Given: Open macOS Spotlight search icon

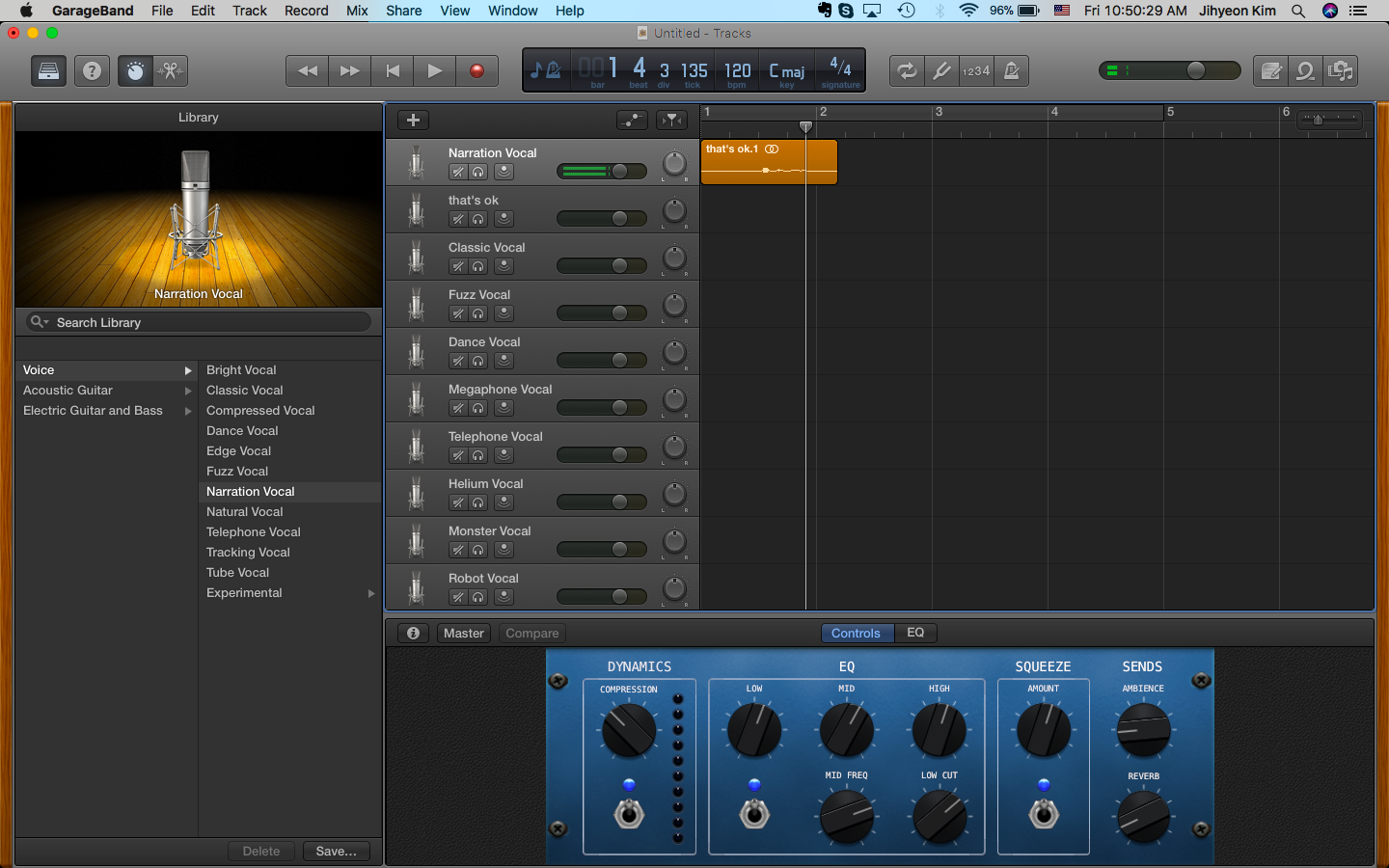Looking at the screenshot, I should click(1298, 11).
